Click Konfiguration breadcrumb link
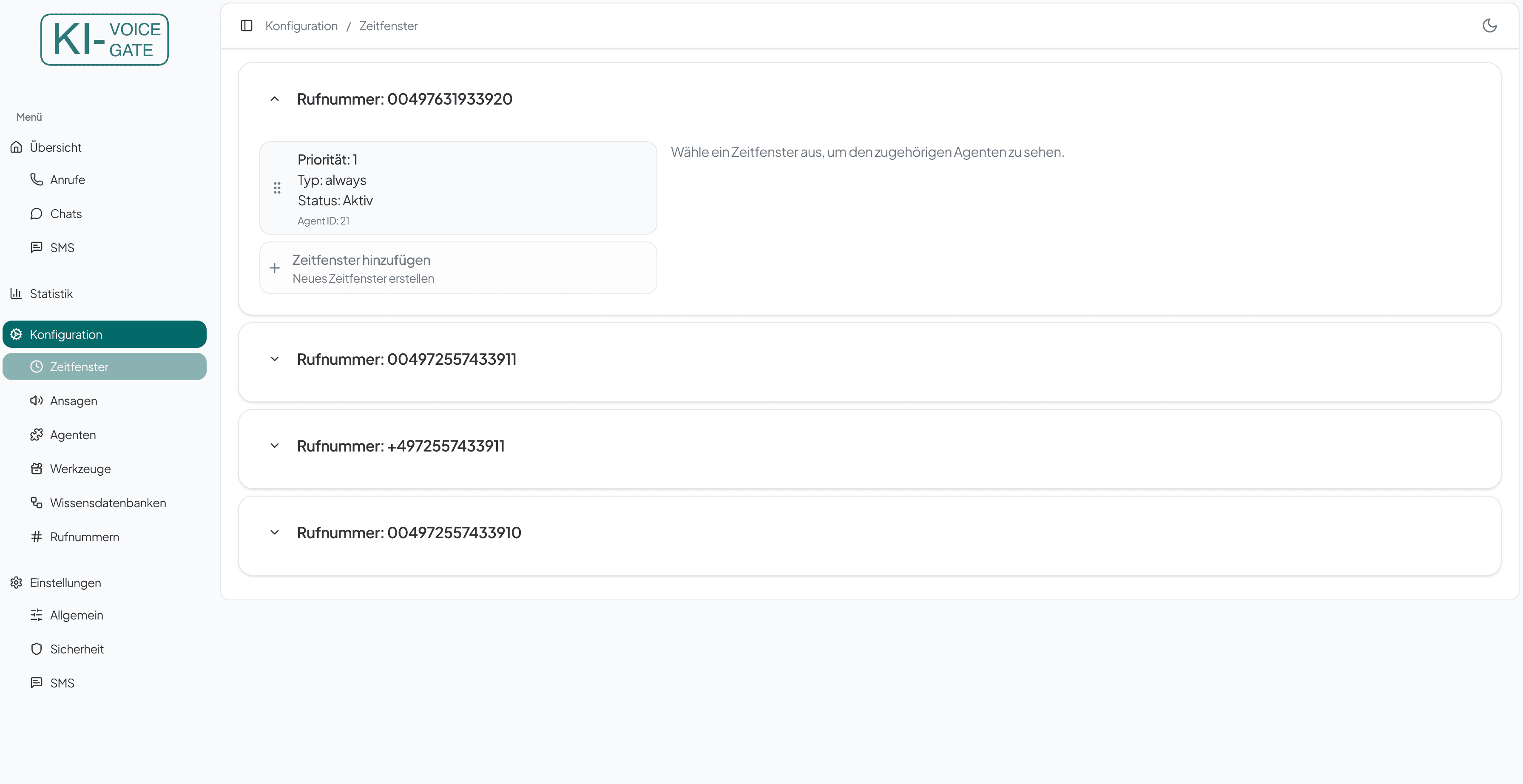 pos(301,26)
